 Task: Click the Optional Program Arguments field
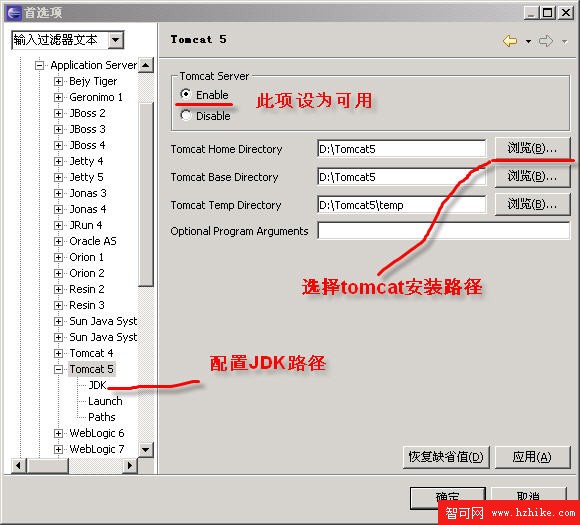click(444, 231)
